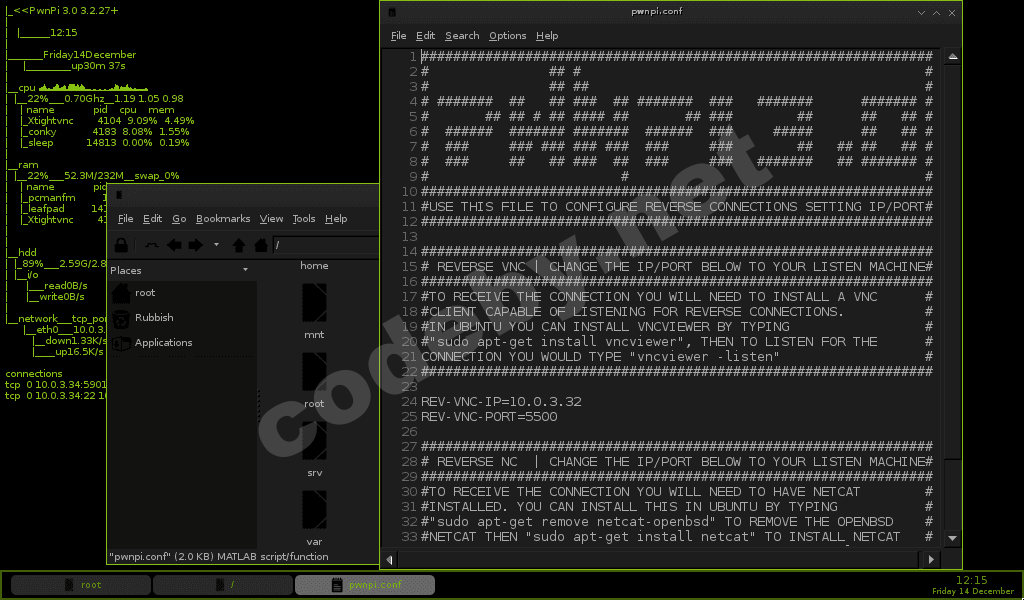Click the path field showing '/'
Screen dimensions: 1024x600
click(x=325, y=245)
